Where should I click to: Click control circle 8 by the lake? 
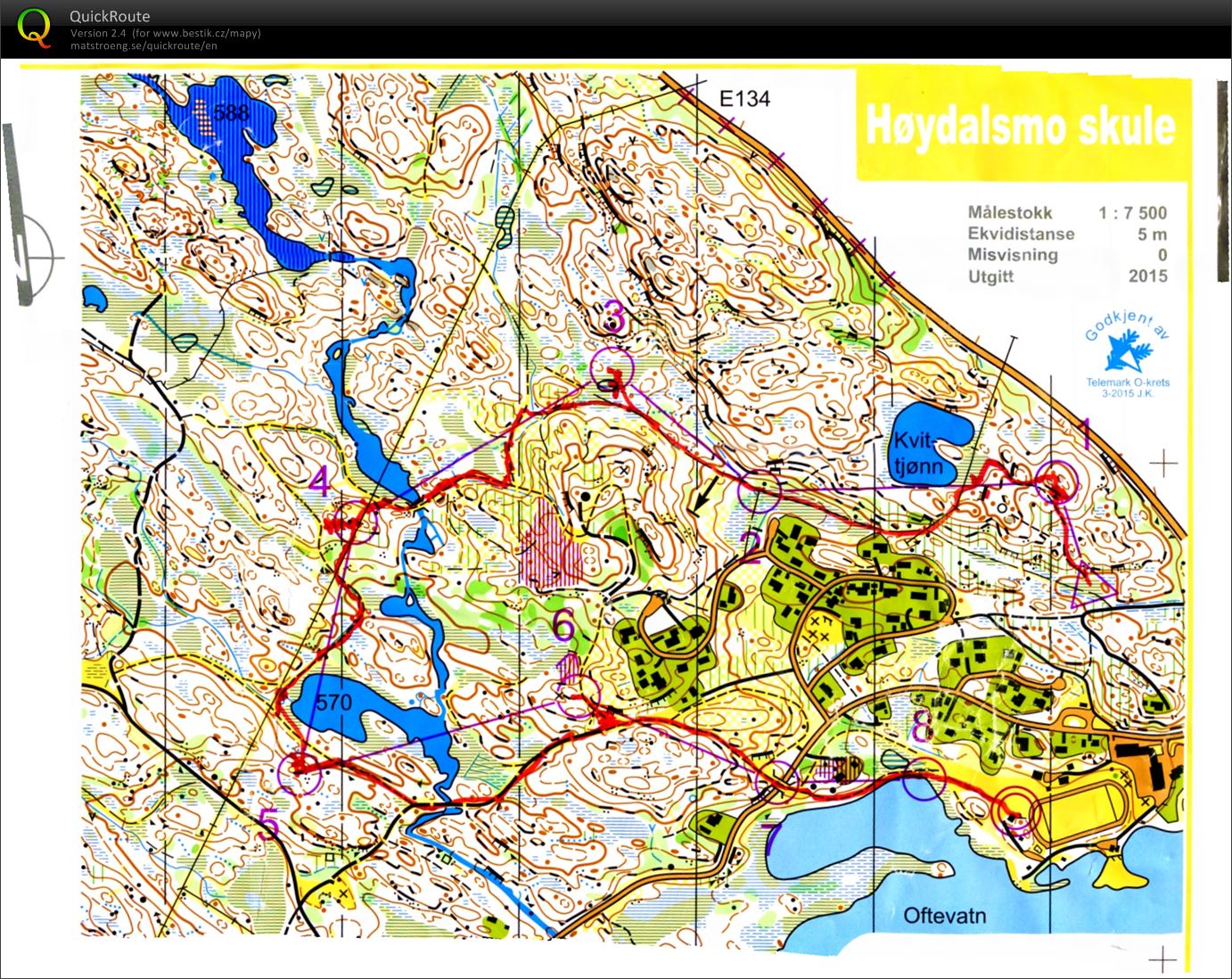click(x=923, y=779)
